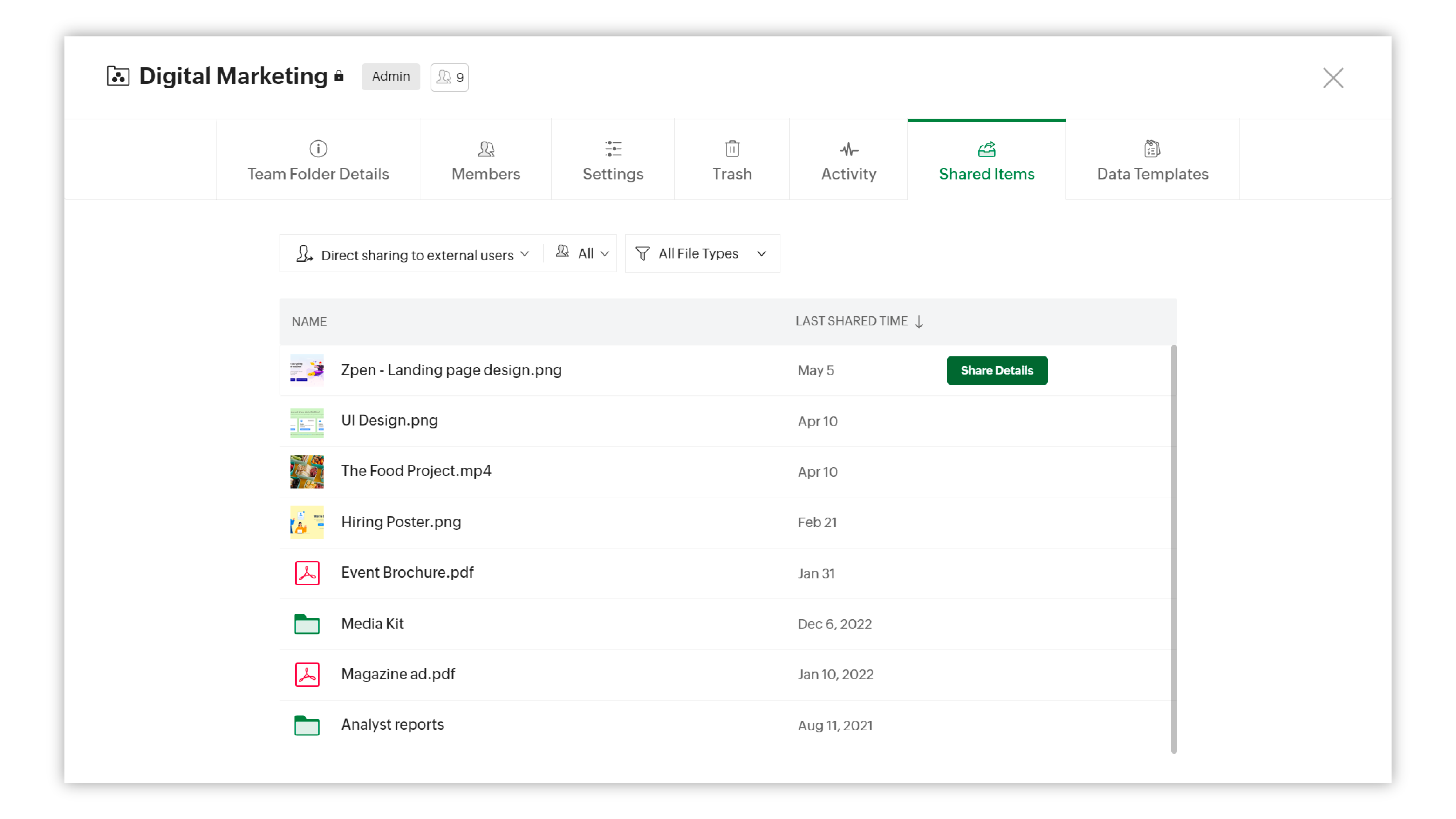This screenshot has height=819, width=1456.
Task: Open The Food Project video thumbnail
Action: (307, 472)
